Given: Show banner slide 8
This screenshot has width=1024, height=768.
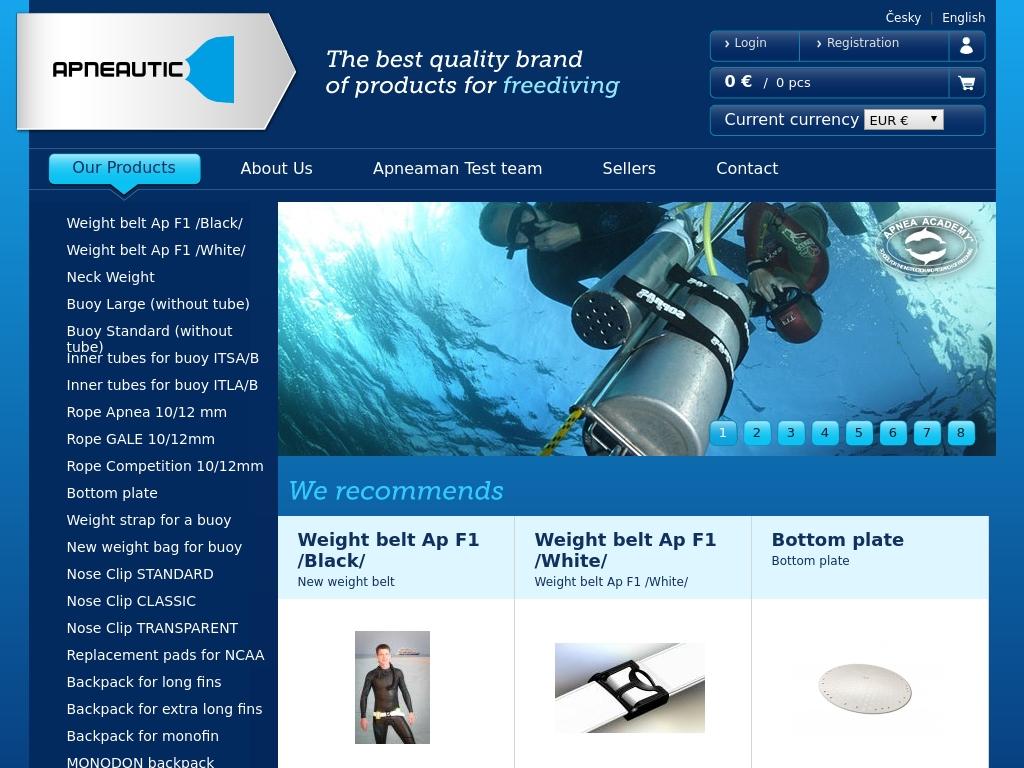Looking at the screenshot, I should tap(960, 433).
